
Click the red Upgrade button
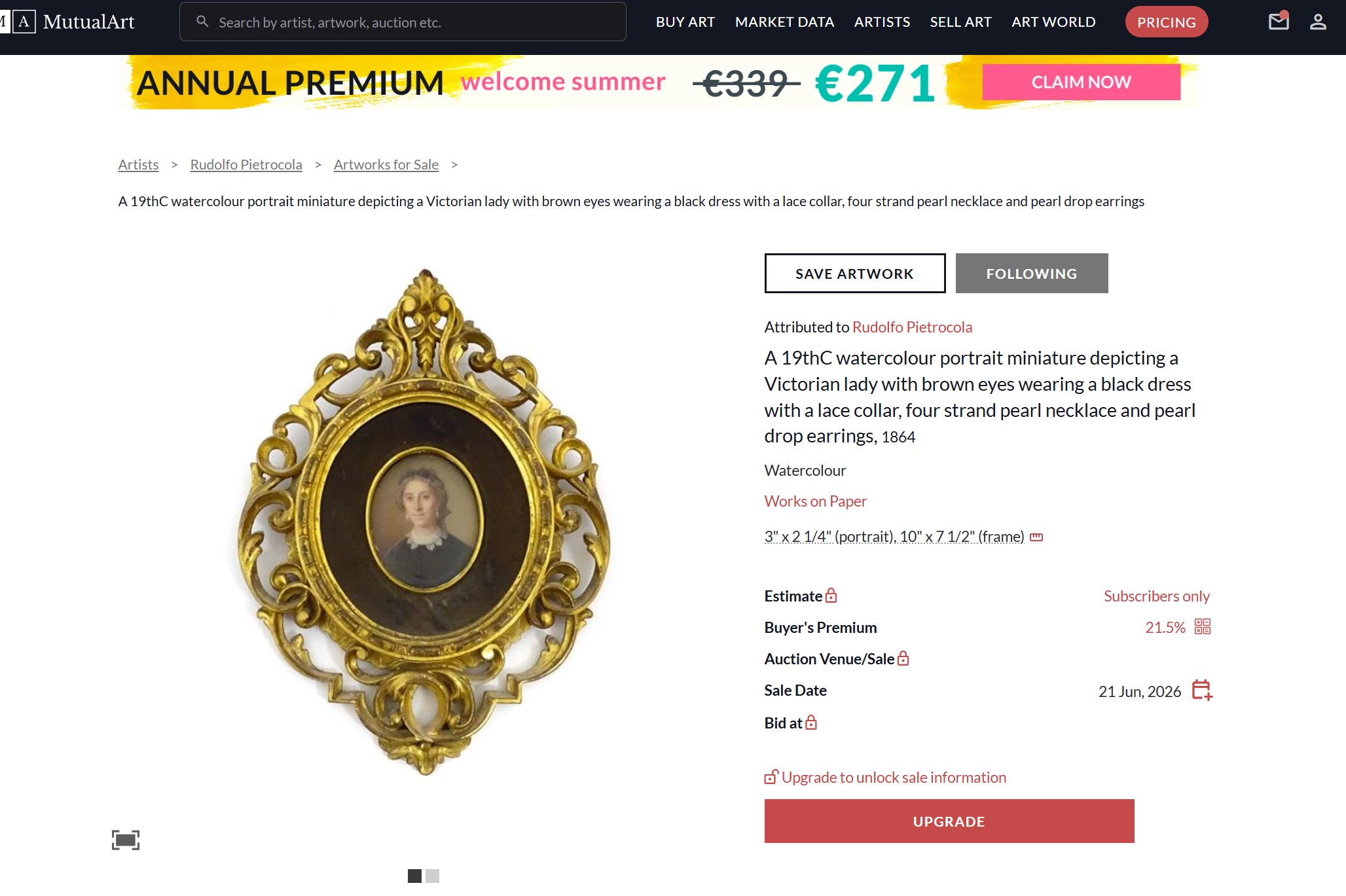tap(949, 821)
